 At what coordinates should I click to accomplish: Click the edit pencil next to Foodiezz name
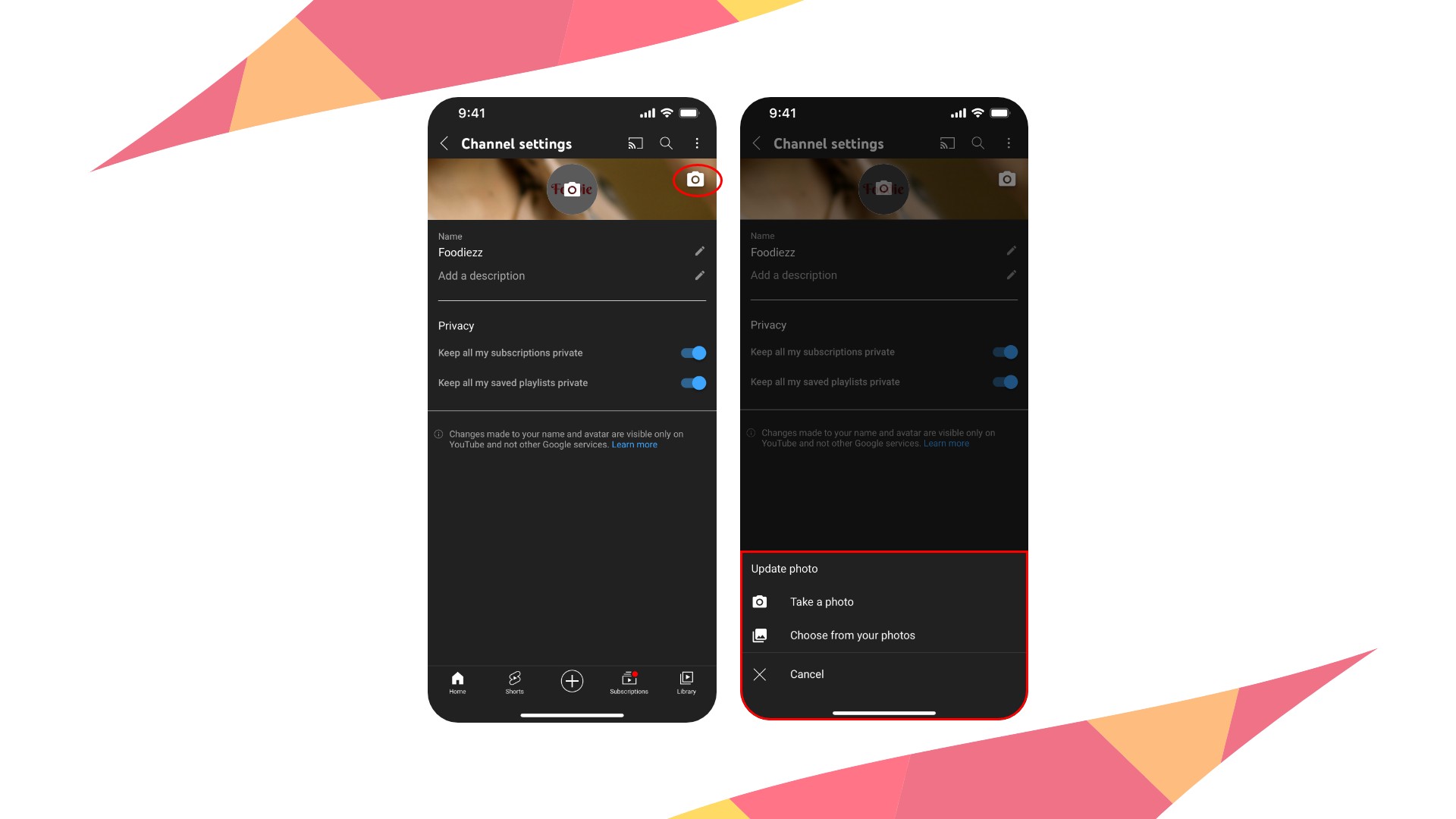point(700,252)
